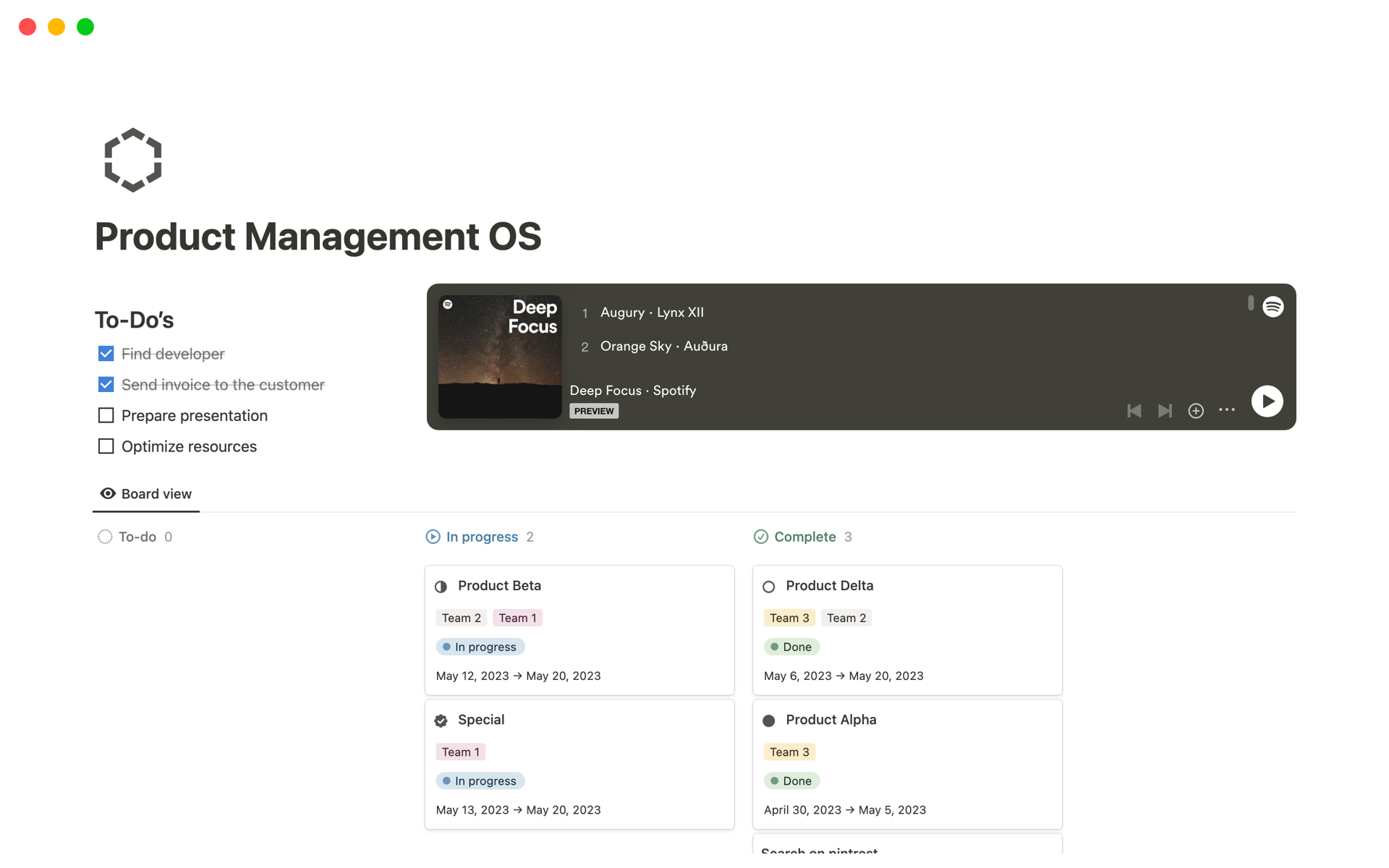Check the Optimize resources to-do
This screenshot has height=868, width=1389.
pyautogui.click(x=106, y=446)
